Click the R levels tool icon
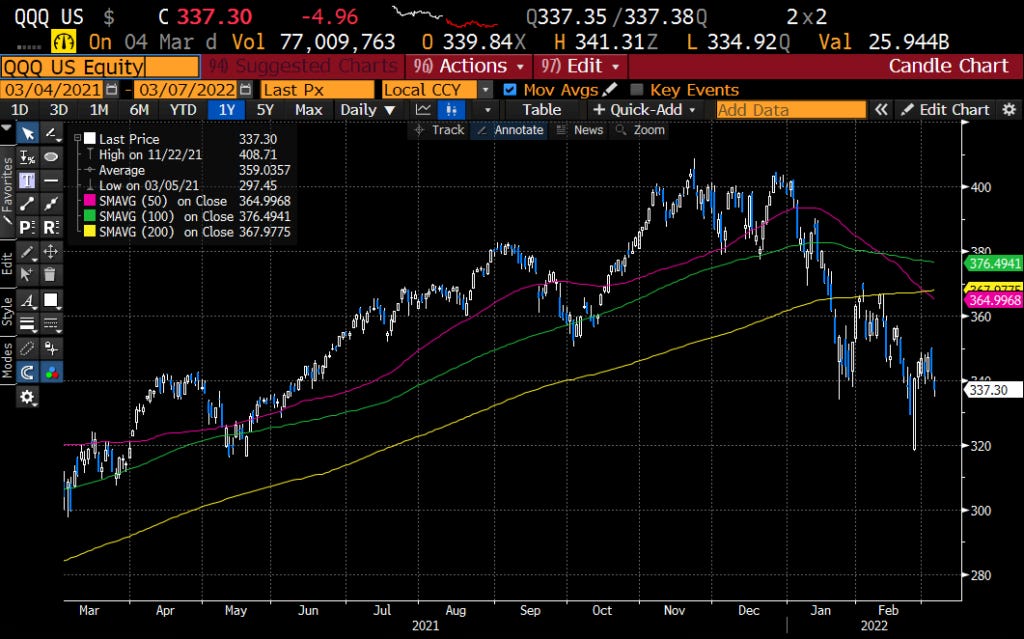1024x639 pixels. (51, 227)
